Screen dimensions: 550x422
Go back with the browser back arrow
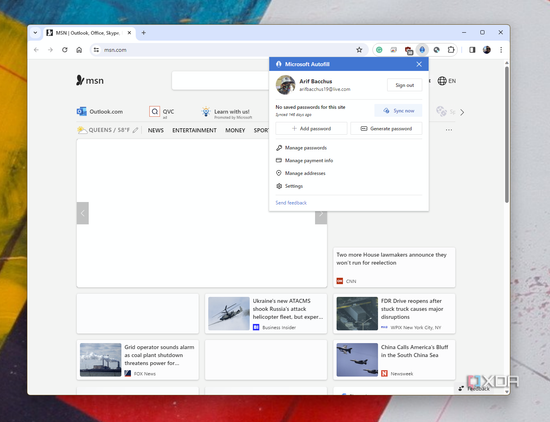[36, 50]
